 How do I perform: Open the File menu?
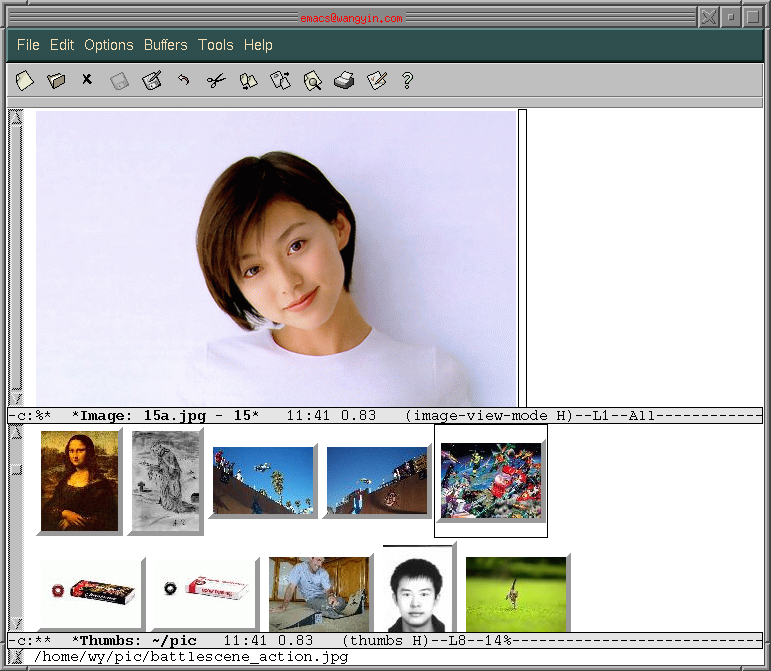[x=28, y=45]
